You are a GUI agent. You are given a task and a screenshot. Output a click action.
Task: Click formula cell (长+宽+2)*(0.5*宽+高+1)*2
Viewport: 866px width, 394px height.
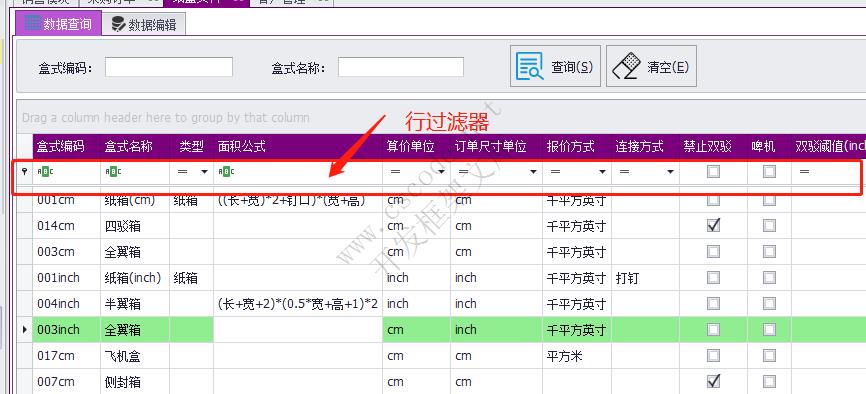pos(298,303)
